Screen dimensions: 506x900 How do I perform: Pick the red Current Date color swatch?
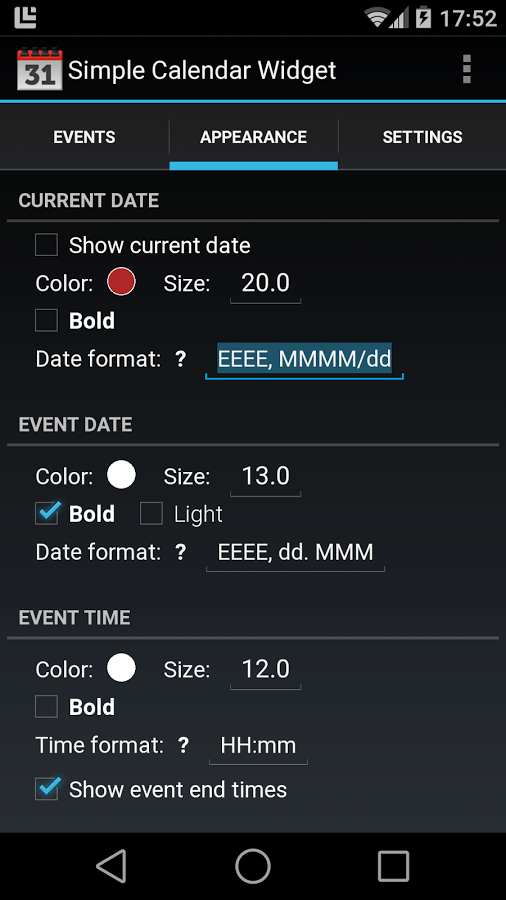pyautogui.click(x=121, y=282)
